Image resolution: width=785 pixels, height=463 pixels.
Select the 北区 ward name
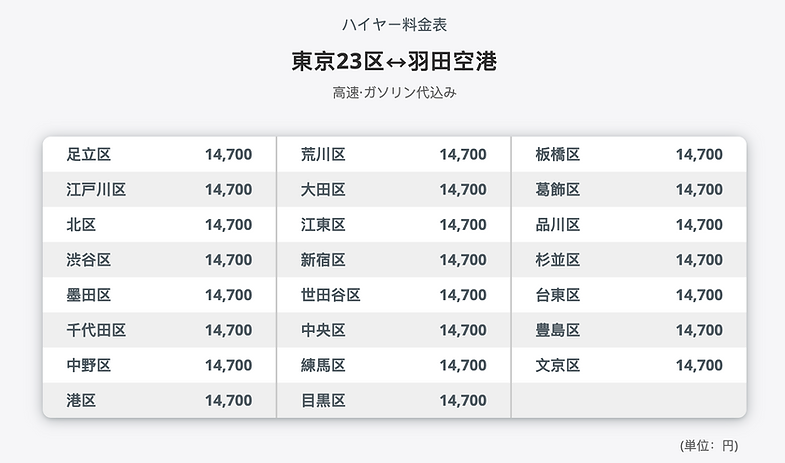coord(81,225)
